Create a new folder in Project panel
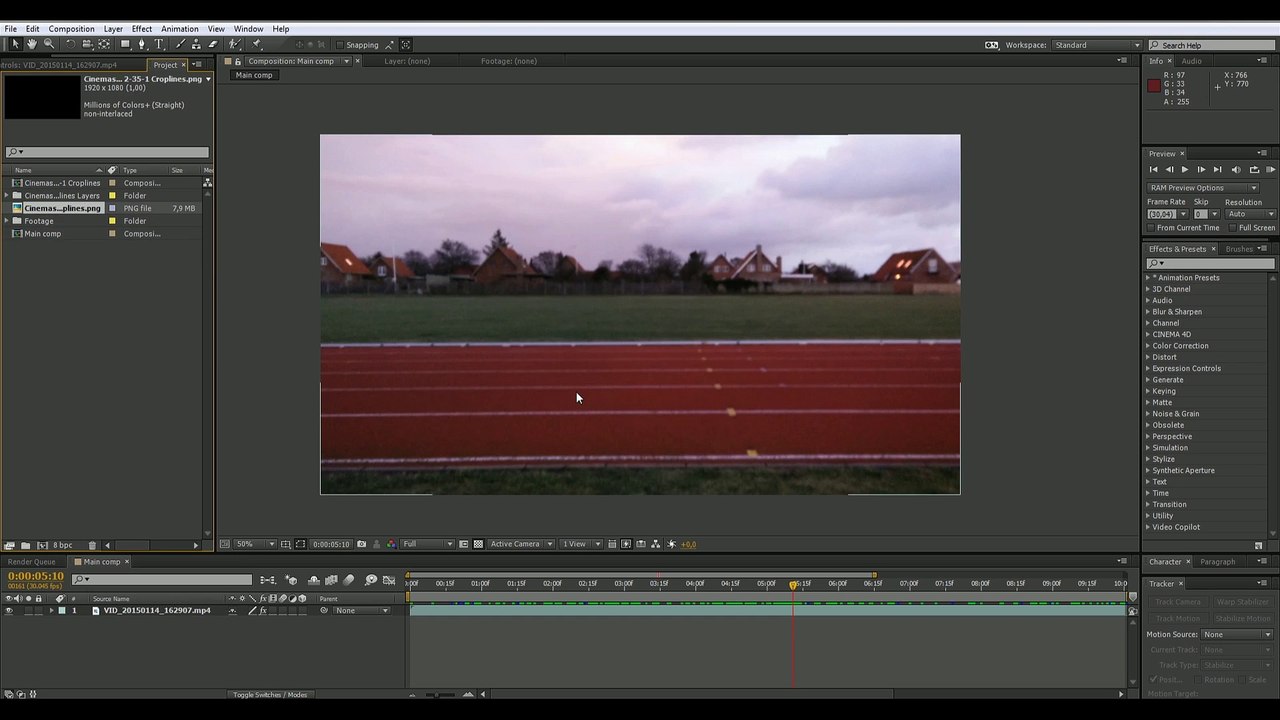Image resolution: width=1280 pixels, height=720 pixels. click(25, 545)
